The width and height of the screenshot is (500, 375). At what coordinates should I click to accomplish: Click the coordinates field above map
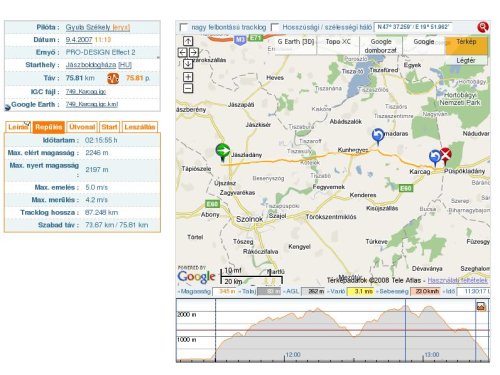click(413, 27)
